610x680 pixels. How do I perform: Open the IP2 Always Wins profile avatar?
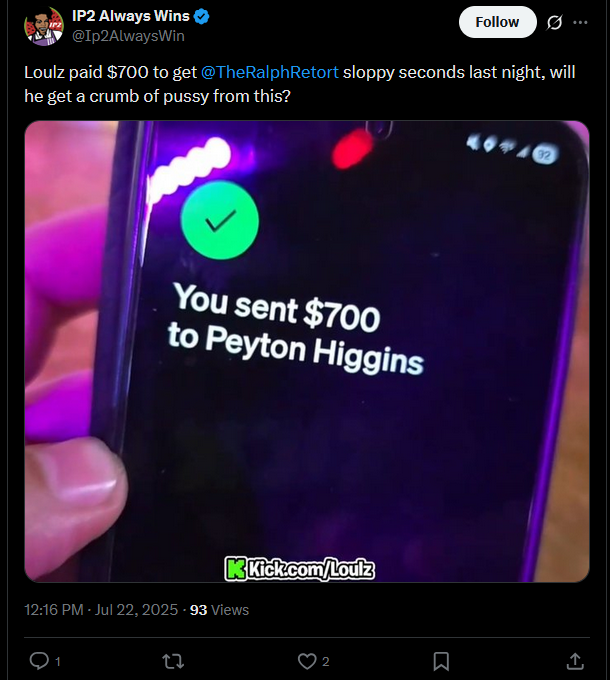[44, 26]
